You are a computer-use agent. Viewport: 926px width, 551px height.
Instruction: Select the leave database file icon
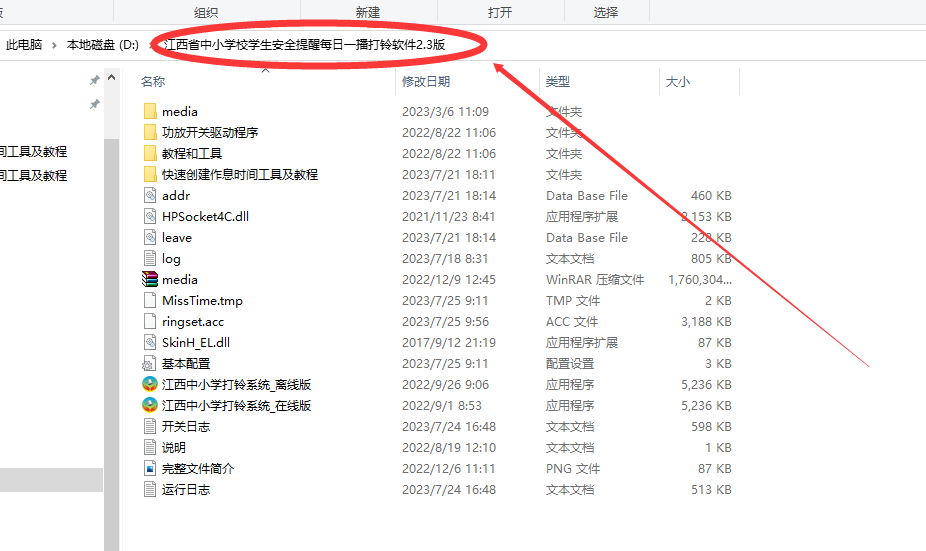[150, 237]
